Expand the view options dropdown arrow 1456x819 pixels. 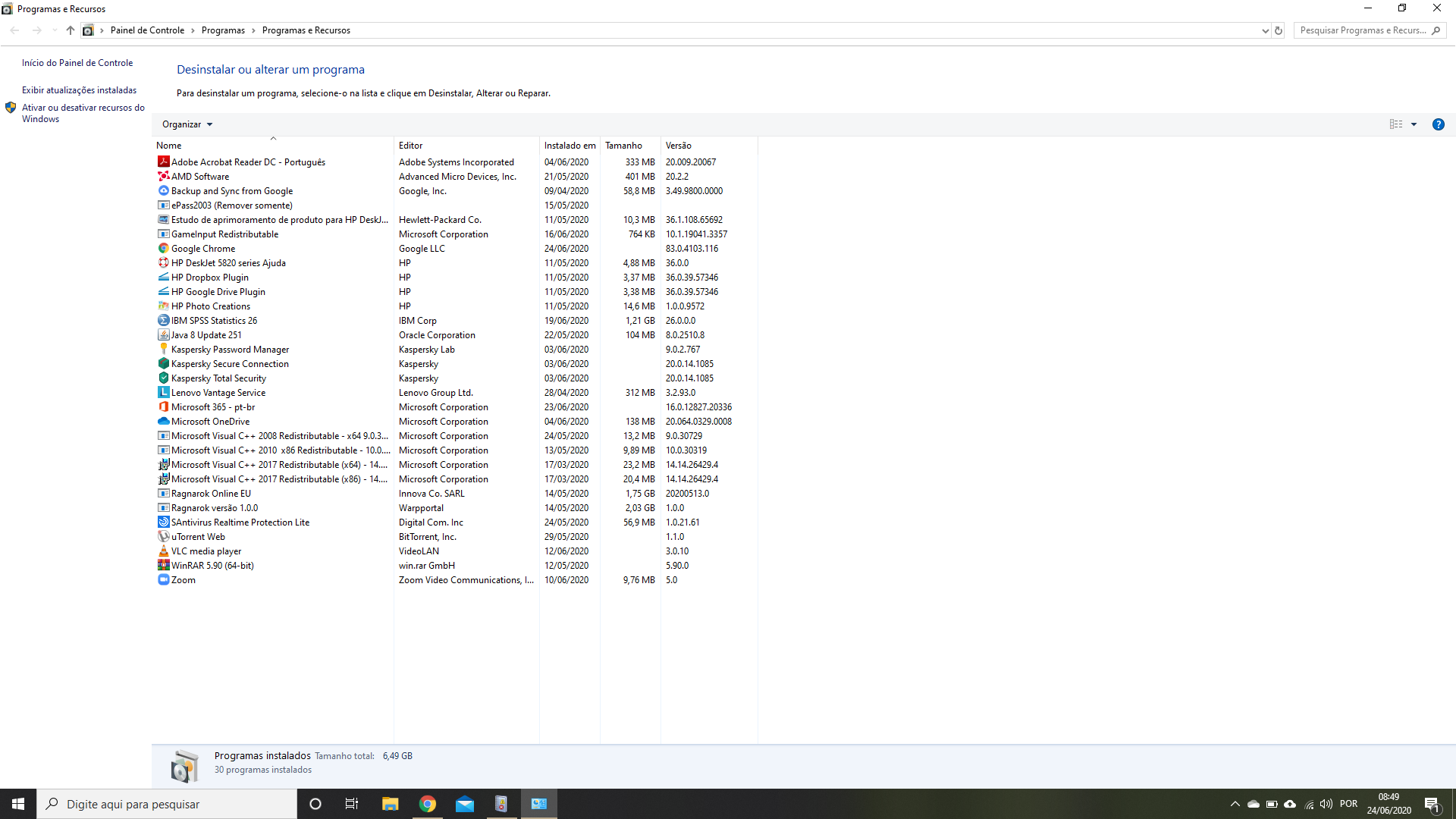1414,124
